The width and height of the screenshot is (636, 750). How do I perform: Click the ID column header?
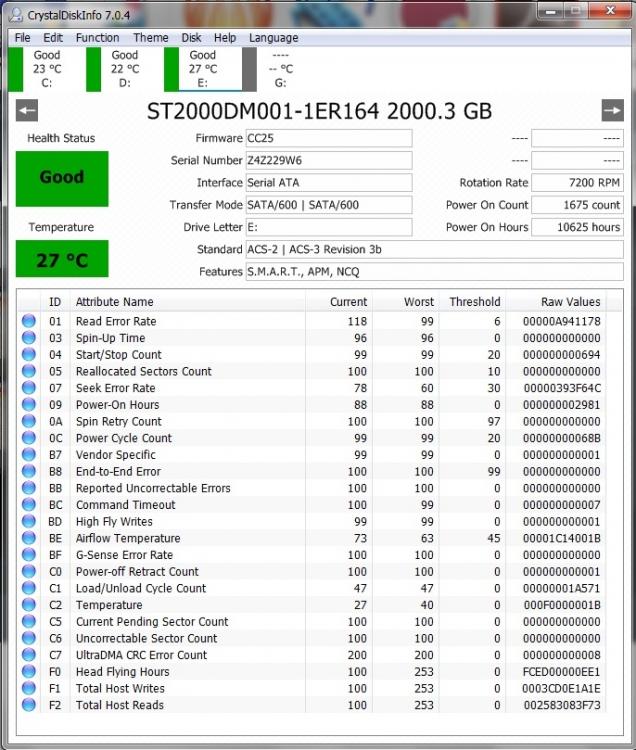click(x=55, y=302)
